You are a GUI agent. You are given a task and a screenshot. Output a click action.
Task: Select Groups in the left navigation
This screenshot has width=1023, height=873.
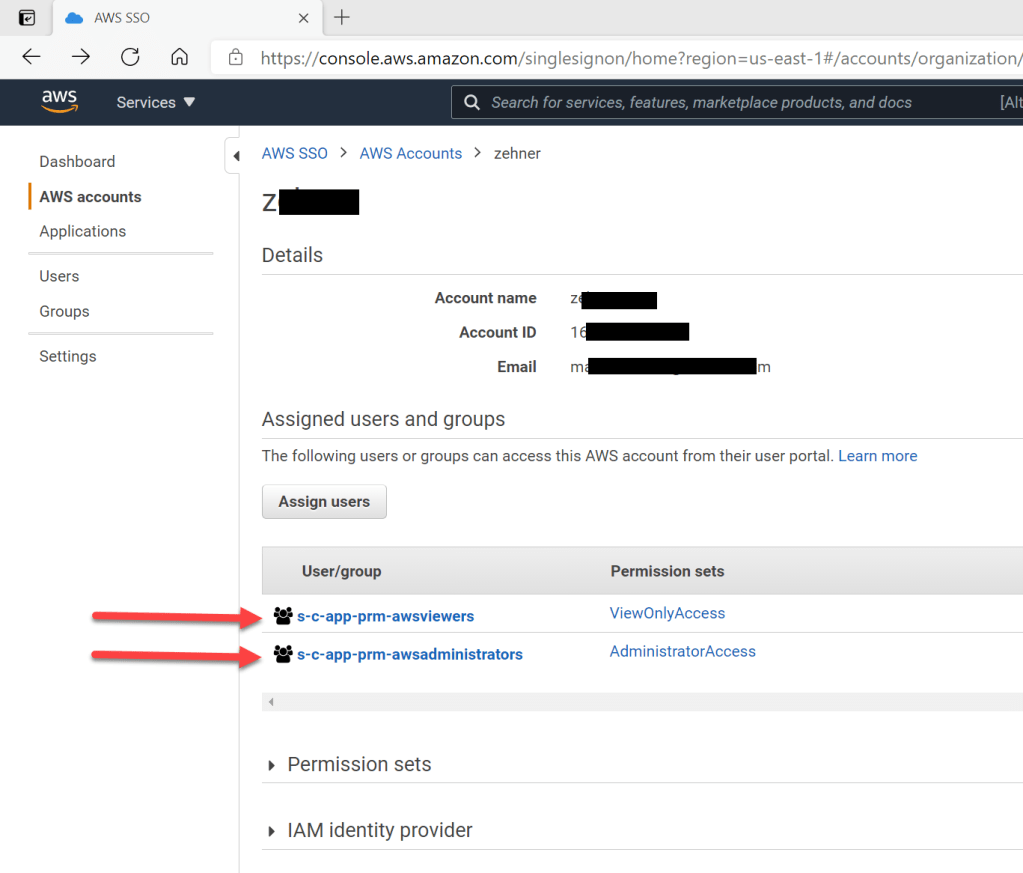pos(64,311)
